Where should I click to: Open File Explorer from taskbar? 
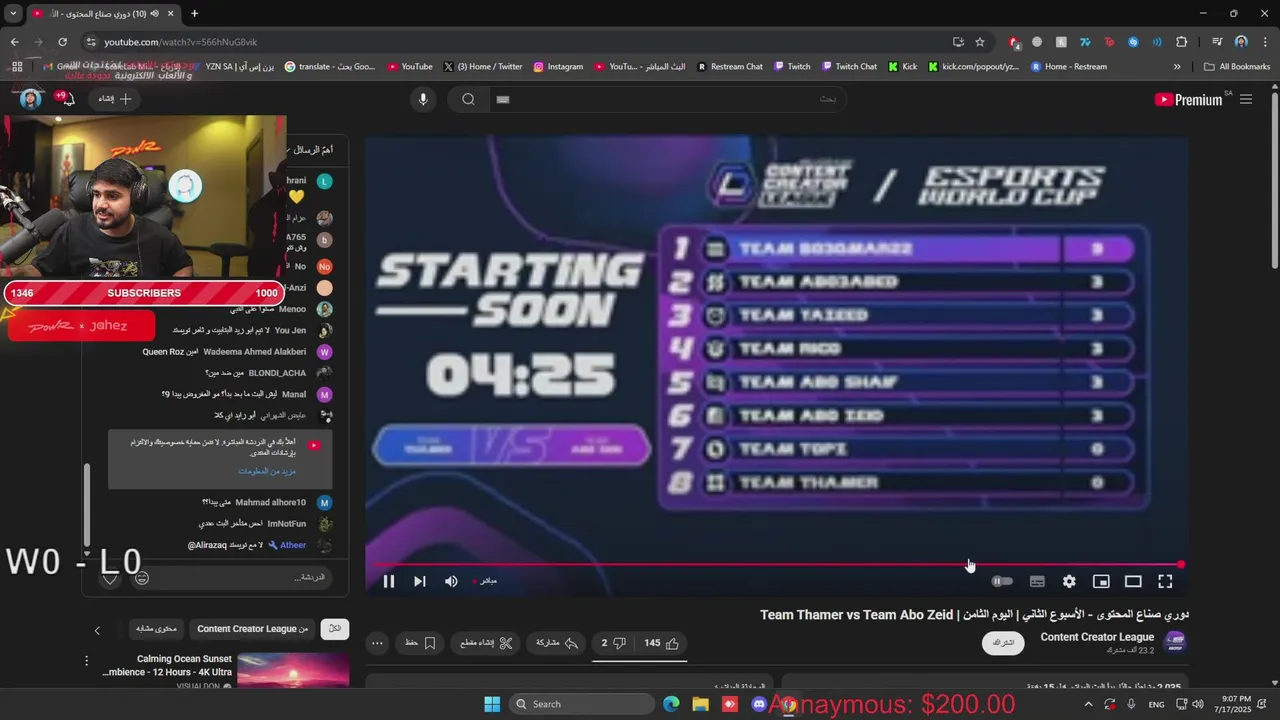(x=701, y=704)
